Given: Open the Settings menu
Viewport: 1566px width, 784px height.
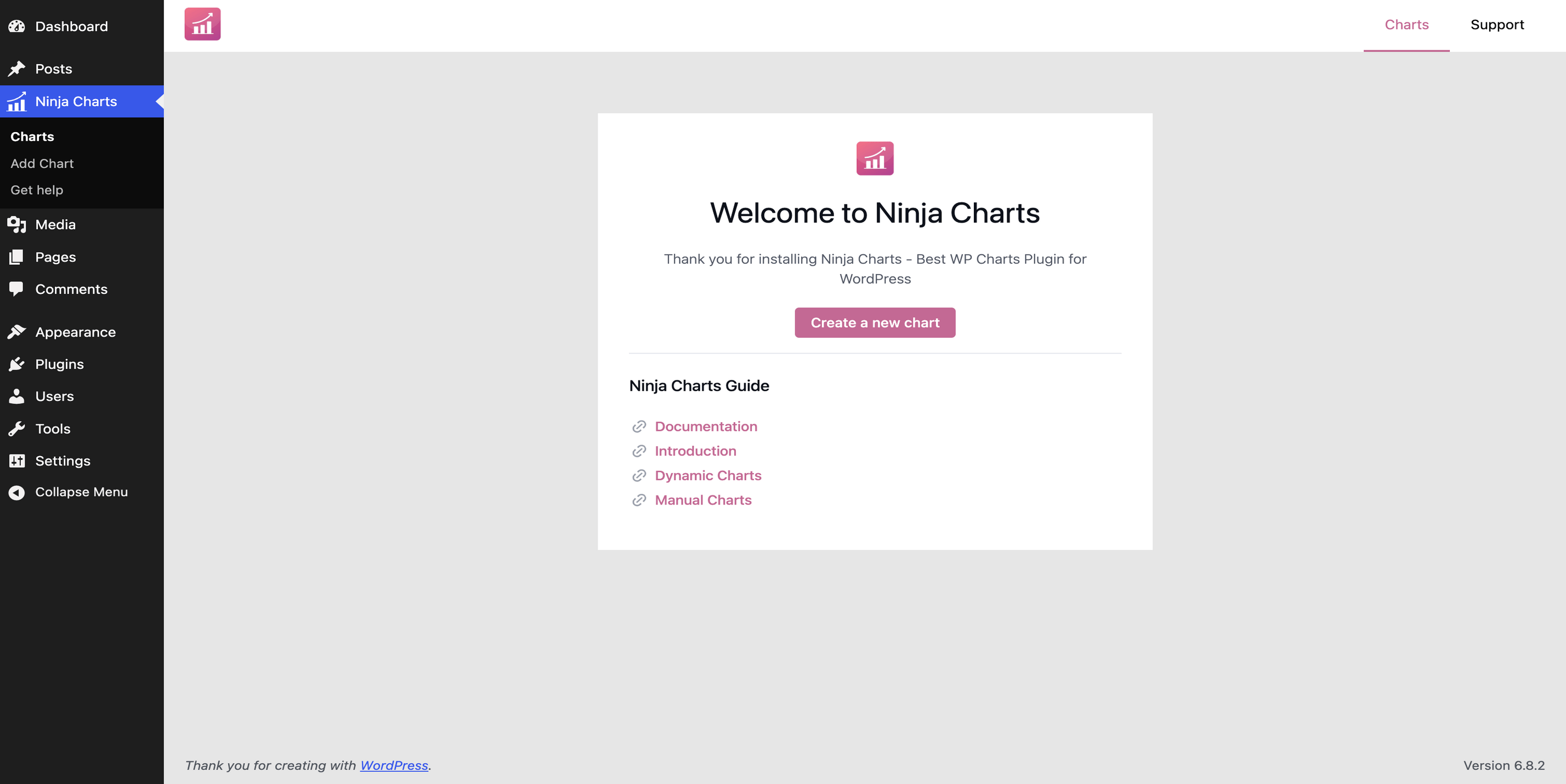Looking at the screenshot, I should point(82,461).
